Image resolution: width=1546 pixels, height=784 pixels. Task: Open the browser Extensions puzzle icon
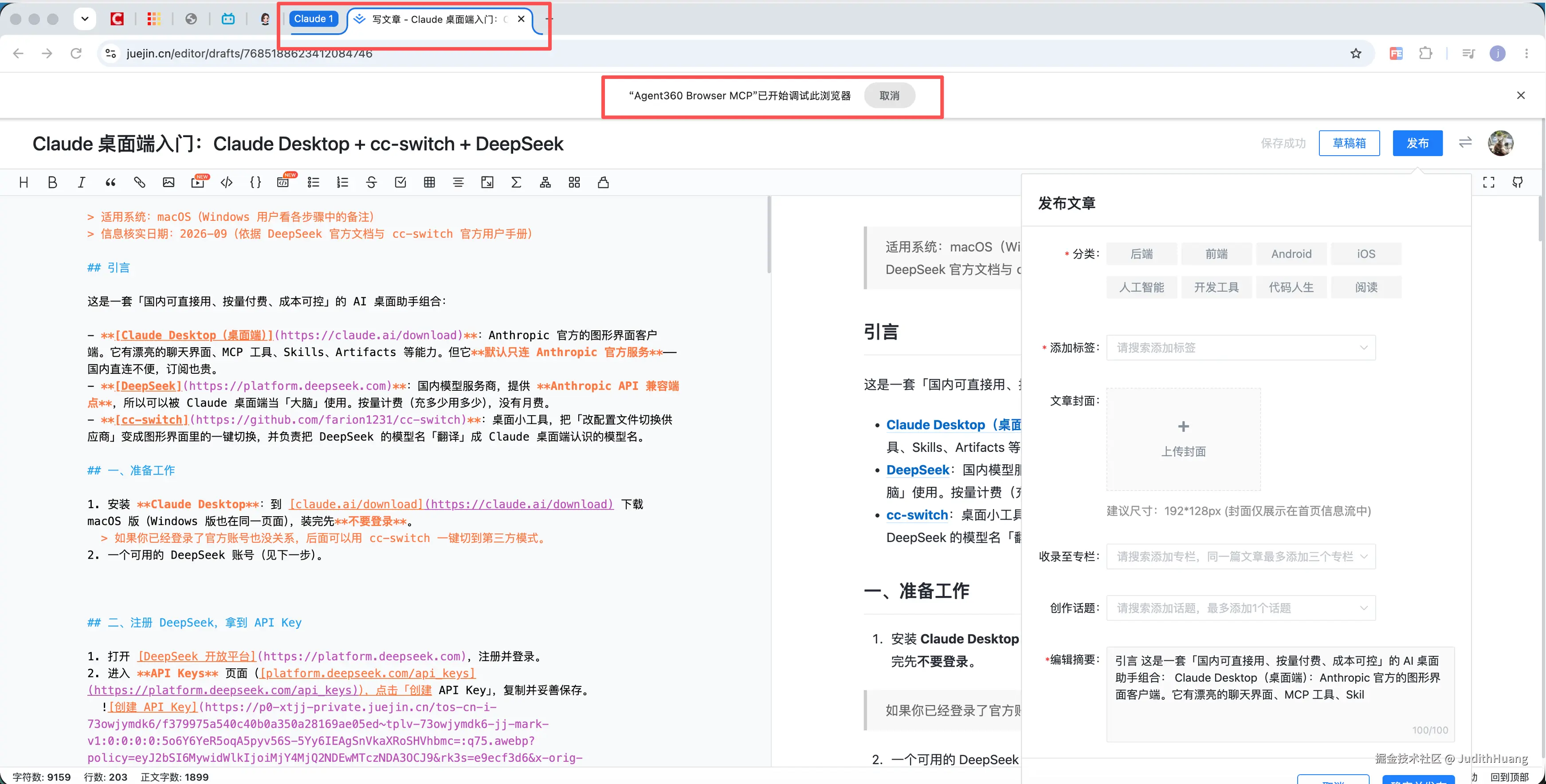click(1425, 53)
